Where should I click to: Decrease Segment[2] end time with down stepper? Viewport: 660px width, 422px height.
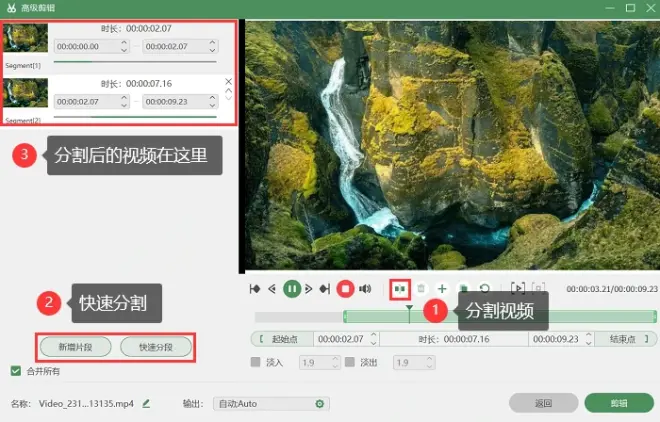213,106
